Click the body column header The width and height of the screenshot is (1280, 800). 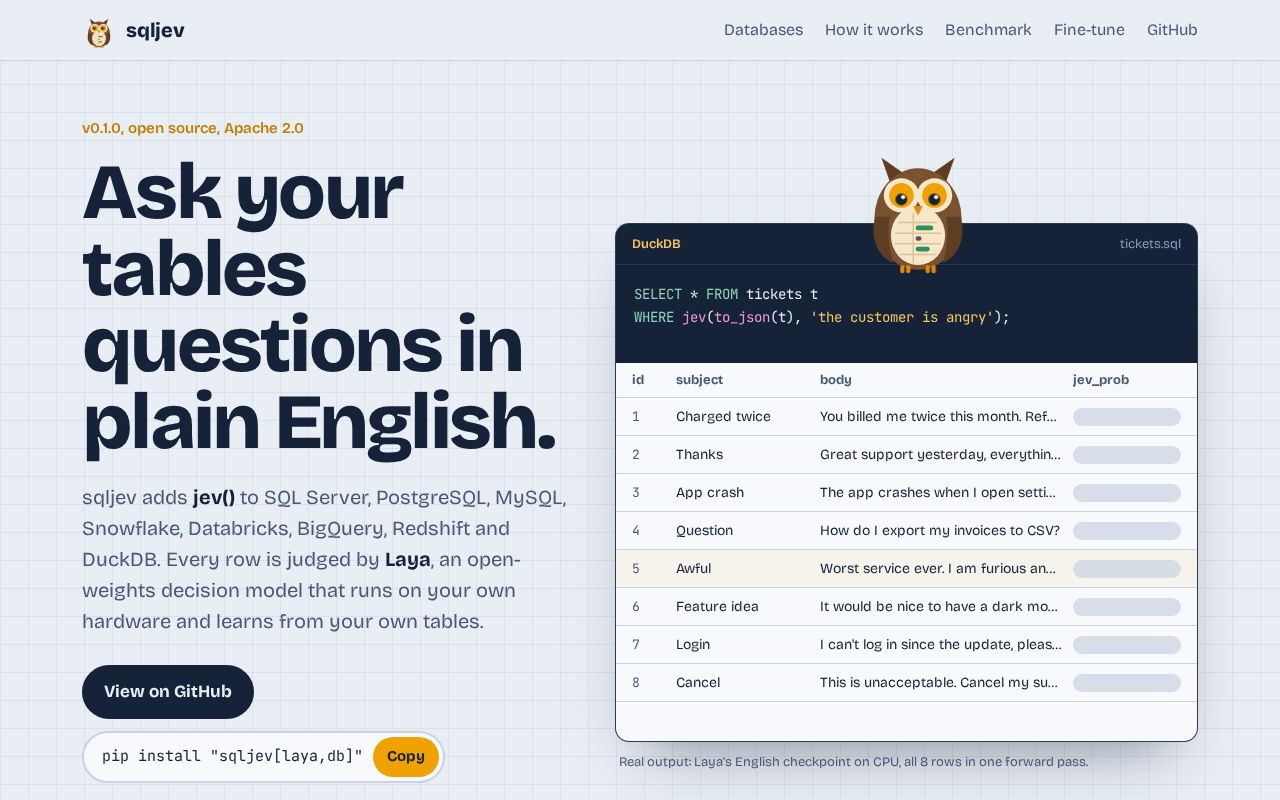(836, 380)
